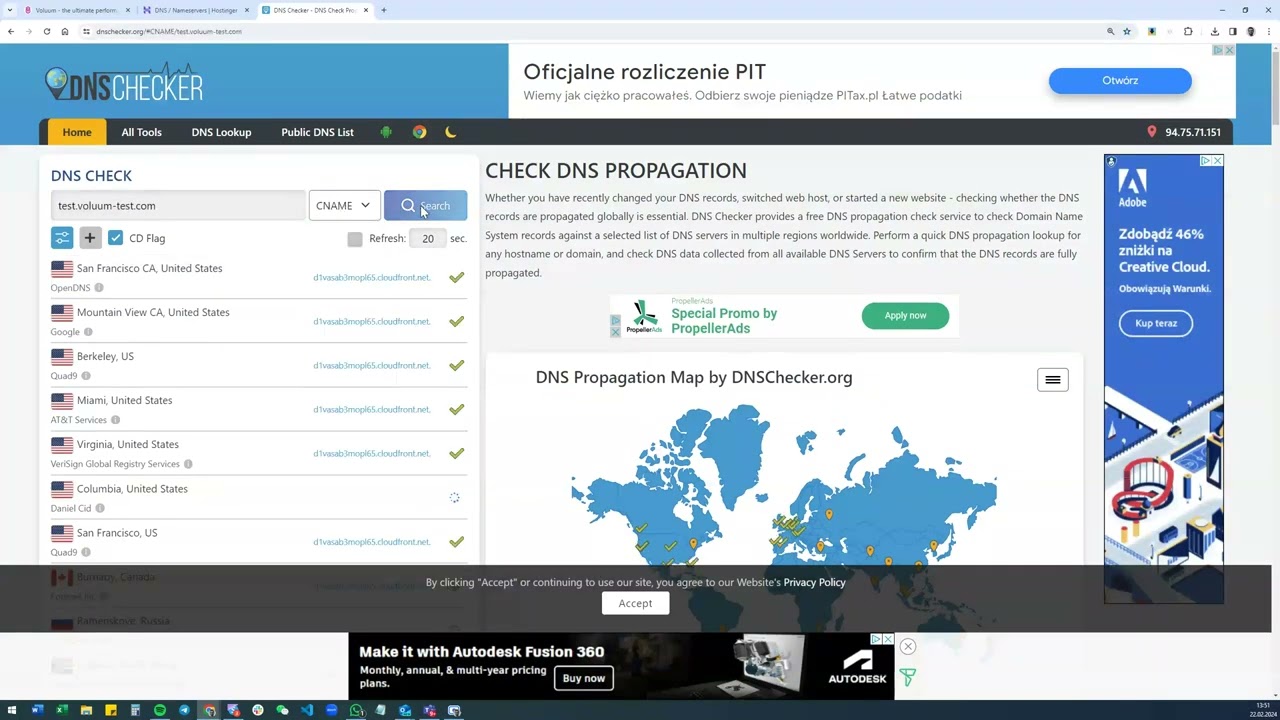Click Virginia, United States cloudfront result link
Viewport: 1280px width, 720px height.
click(372, 453)
